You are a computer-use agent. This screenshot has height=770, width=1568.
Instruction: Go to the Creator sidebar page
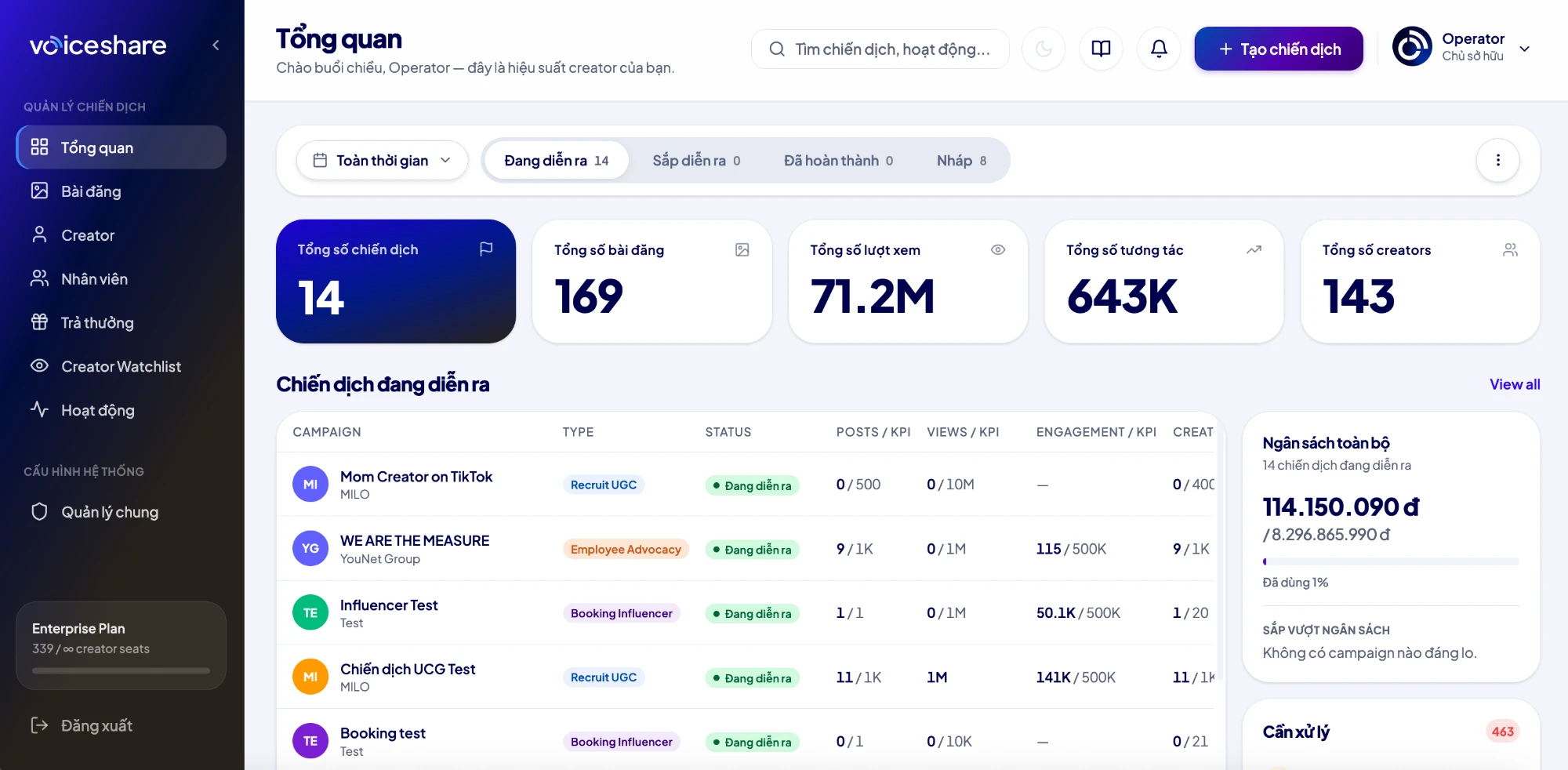(x=122, y=235)
